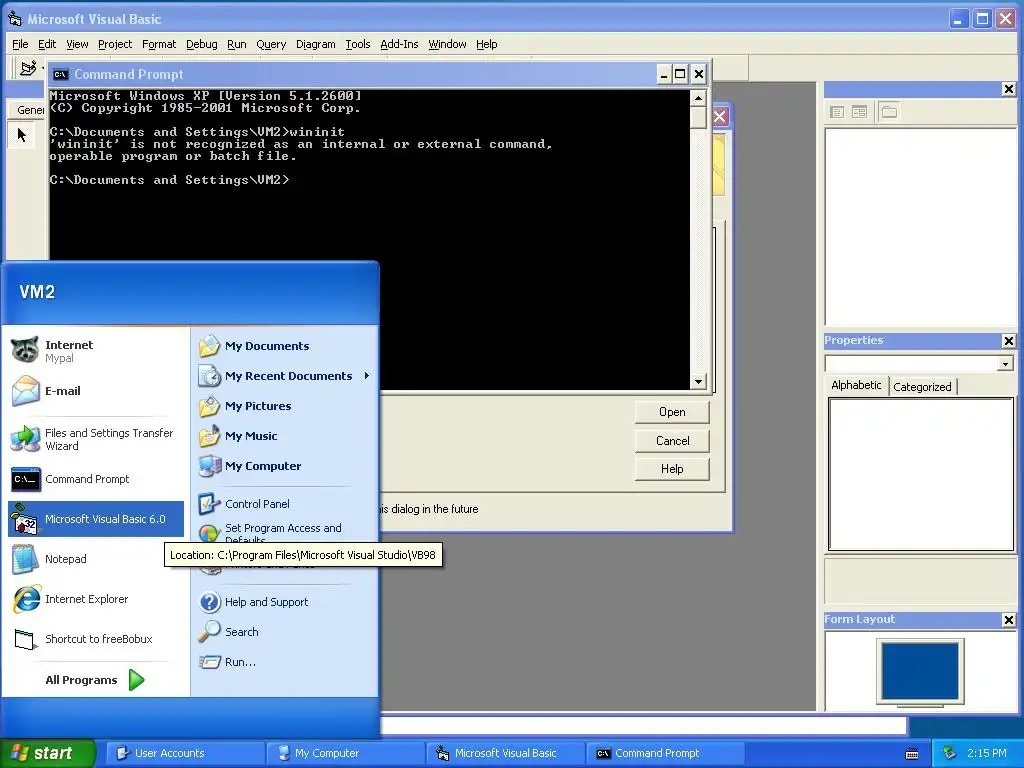Image resolution: width=1024 pixels, height=768 pixels.
Task: Click the Cancel button in dialog
Action: [x=672, y=441]
